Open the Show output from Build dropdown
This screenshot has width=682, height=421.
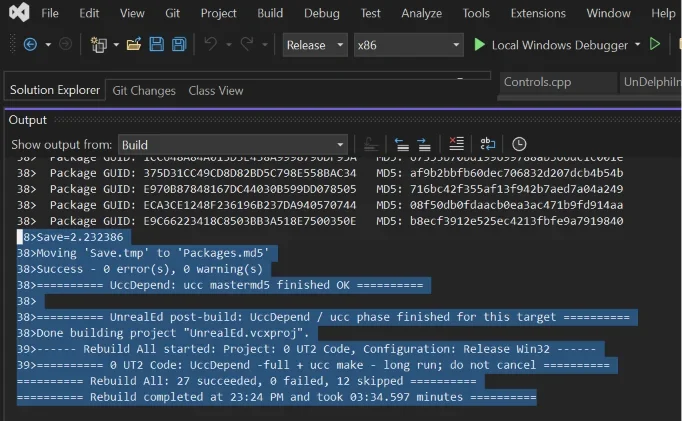[x=233, y=145]
